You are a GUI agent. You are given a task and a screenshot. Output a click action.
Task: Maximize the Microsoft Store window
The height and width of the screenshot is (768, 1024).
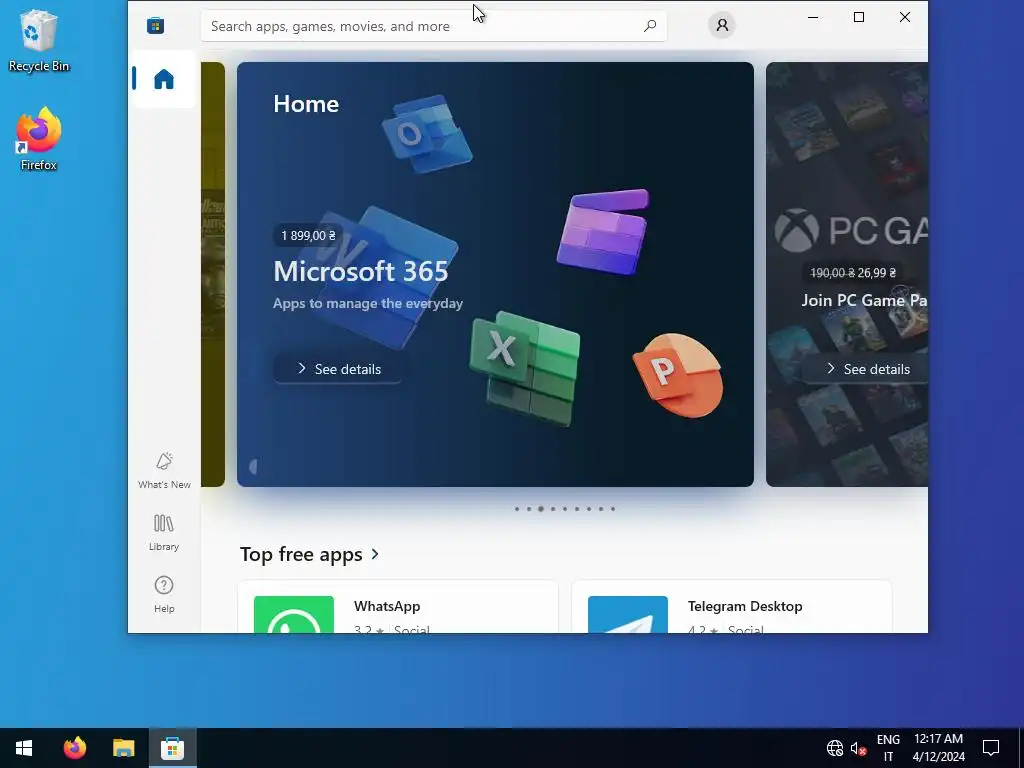859,17
